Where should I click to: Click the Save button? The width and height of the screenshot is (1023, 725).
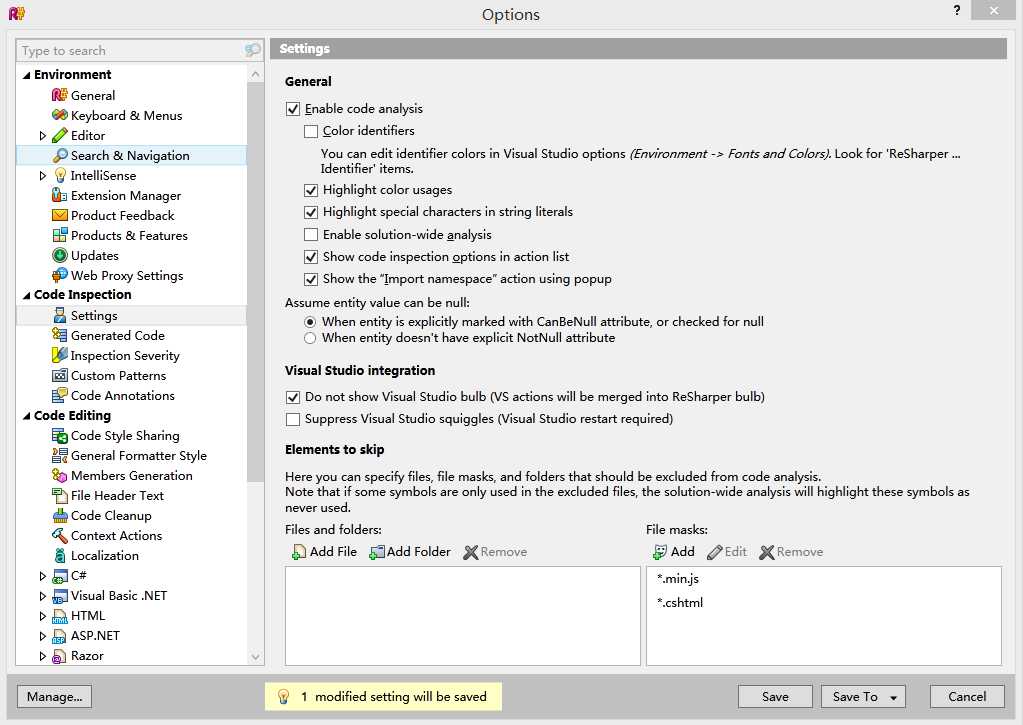[x=775, y=696]
